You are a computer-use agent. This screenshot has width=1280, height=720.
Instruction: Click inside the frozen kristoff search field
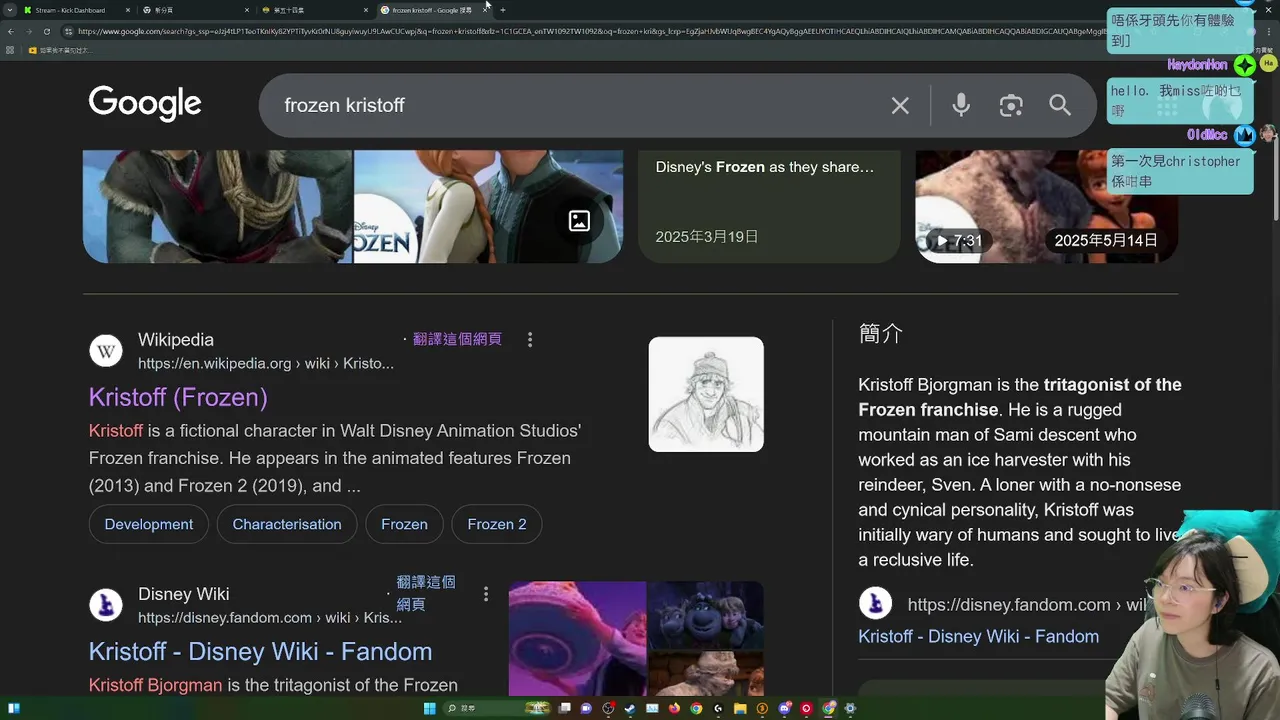point(580,105)
